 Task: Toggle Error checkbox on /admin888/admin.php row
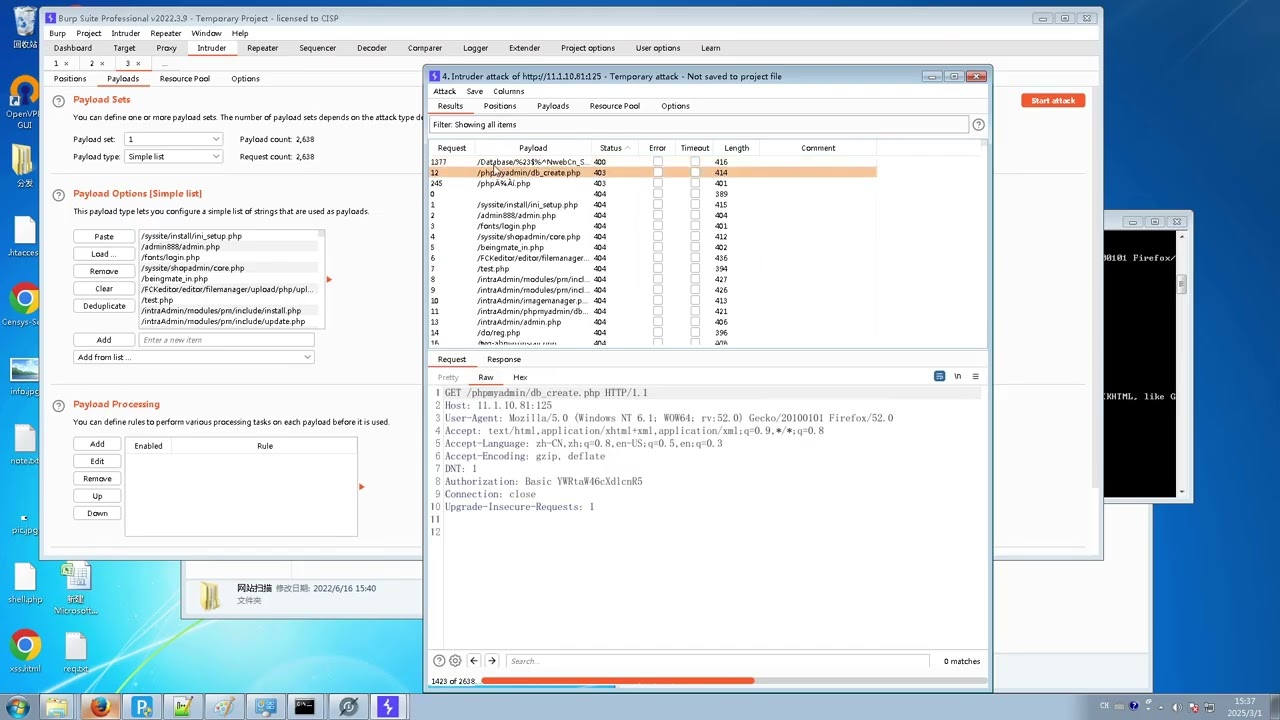[657, 216]
